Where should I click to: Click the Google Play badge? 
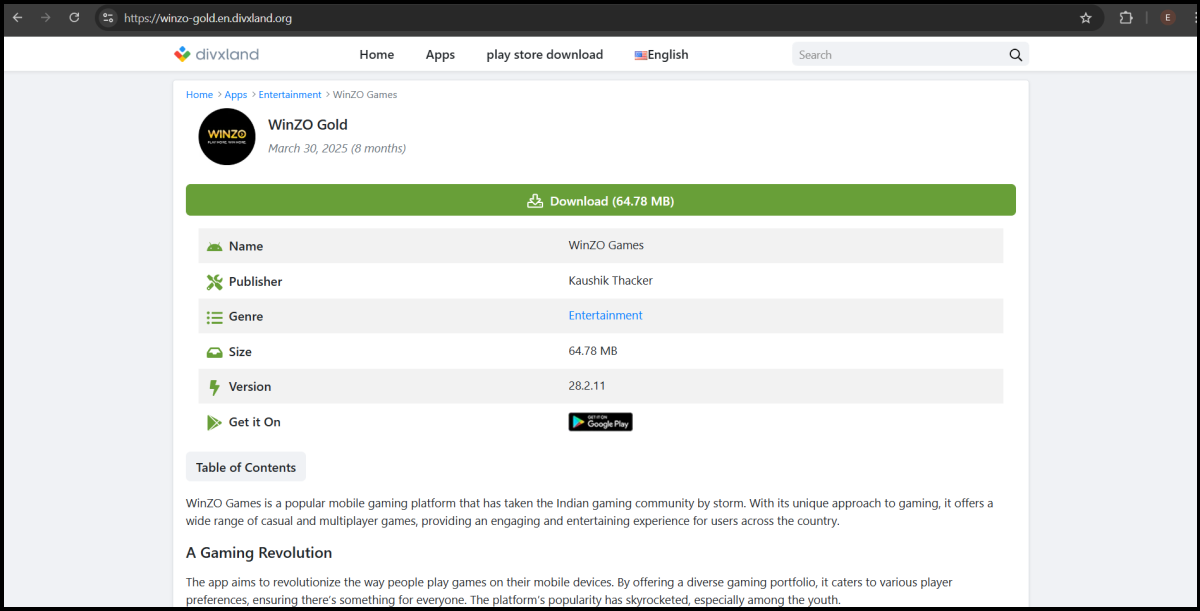point(600,421)
